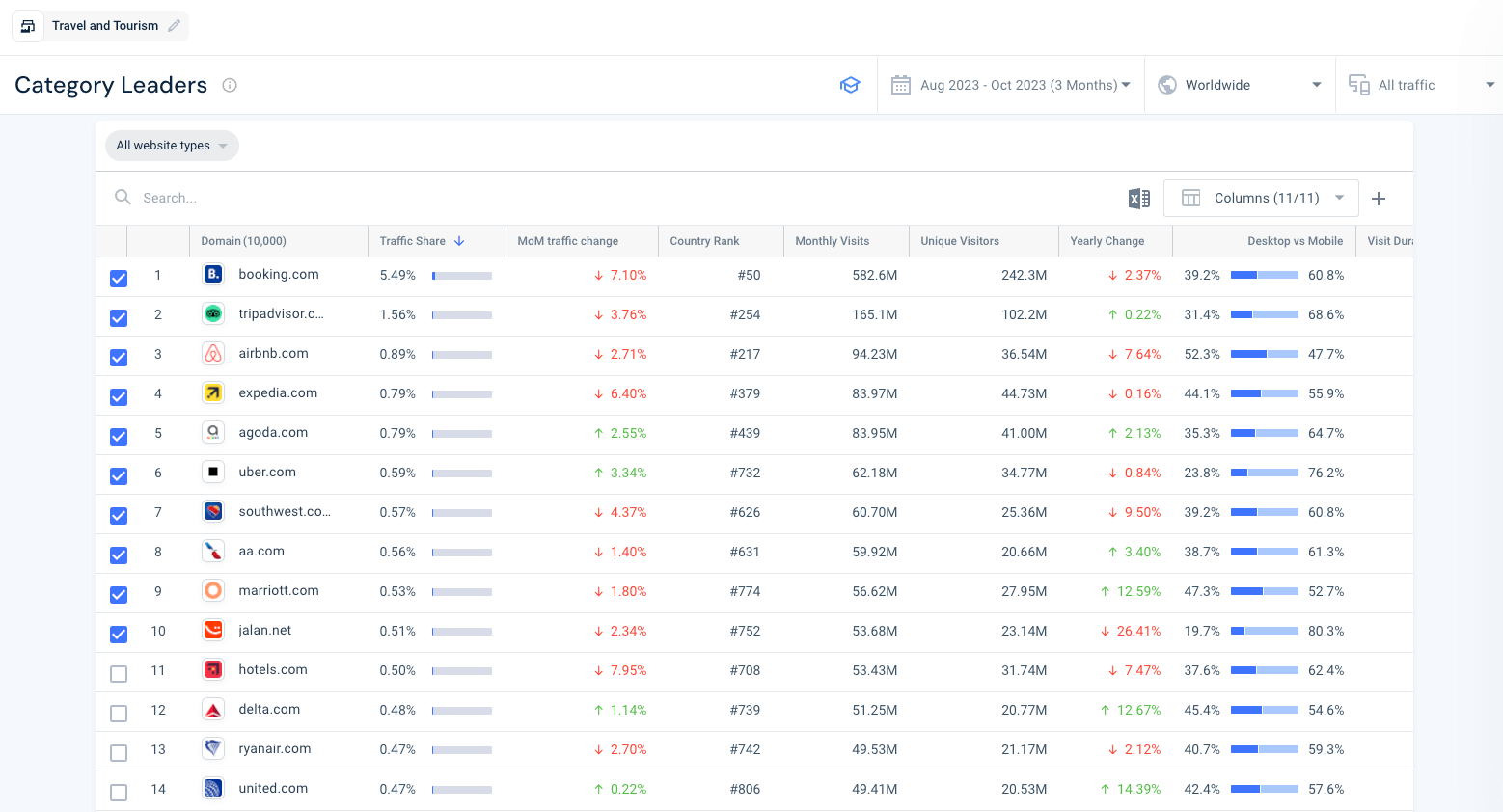Edit category name with pencil icon
Viewport: 1503px width, 812px height.
pos(174,26)
